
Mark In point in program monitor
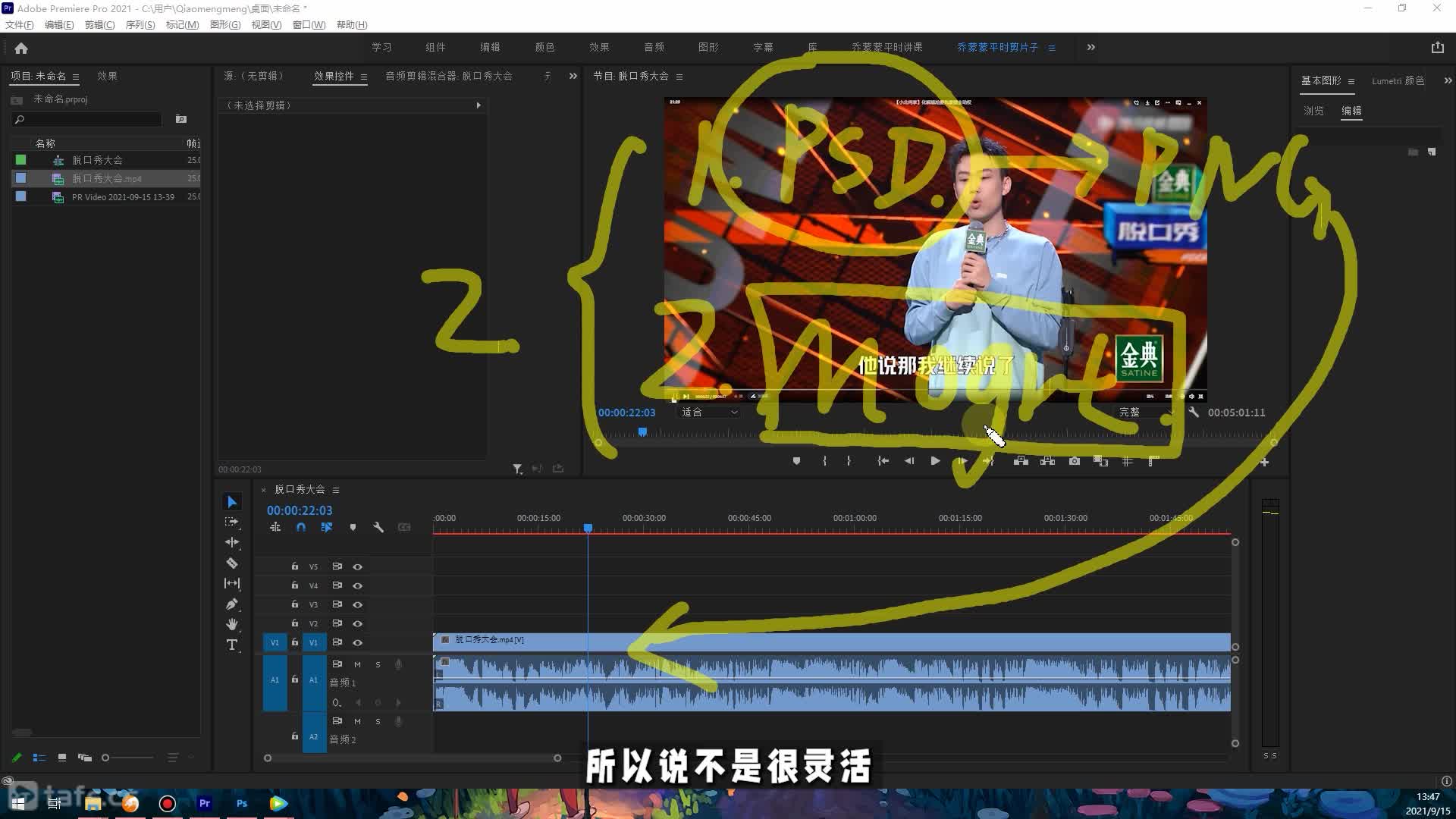coord(824,461)
